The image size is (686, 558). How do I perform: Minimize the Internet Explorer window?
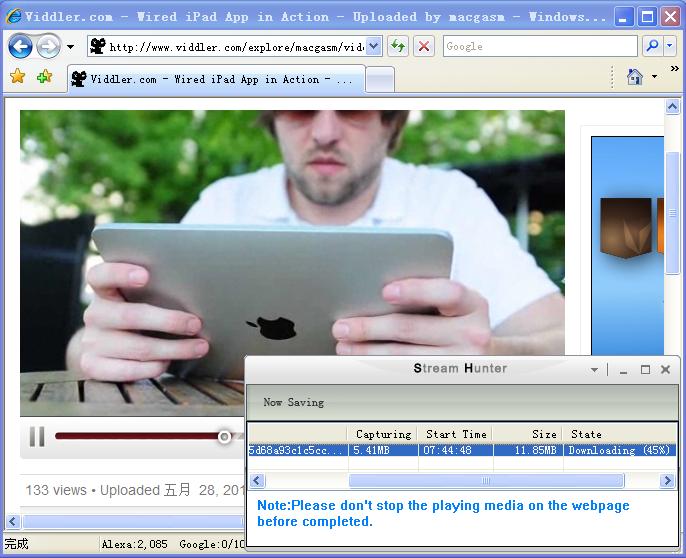coord(624,17)
